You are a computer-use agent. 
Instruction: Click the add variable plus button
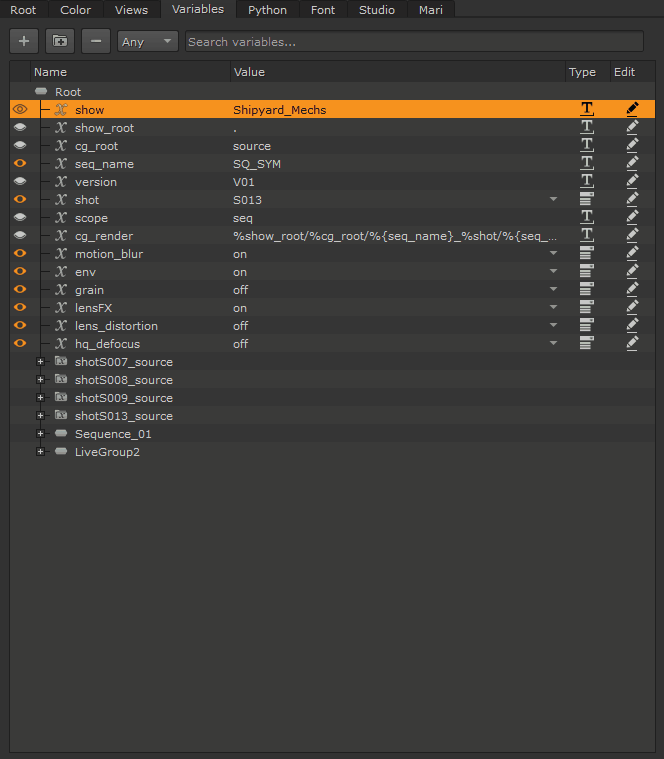click(24, 41)
